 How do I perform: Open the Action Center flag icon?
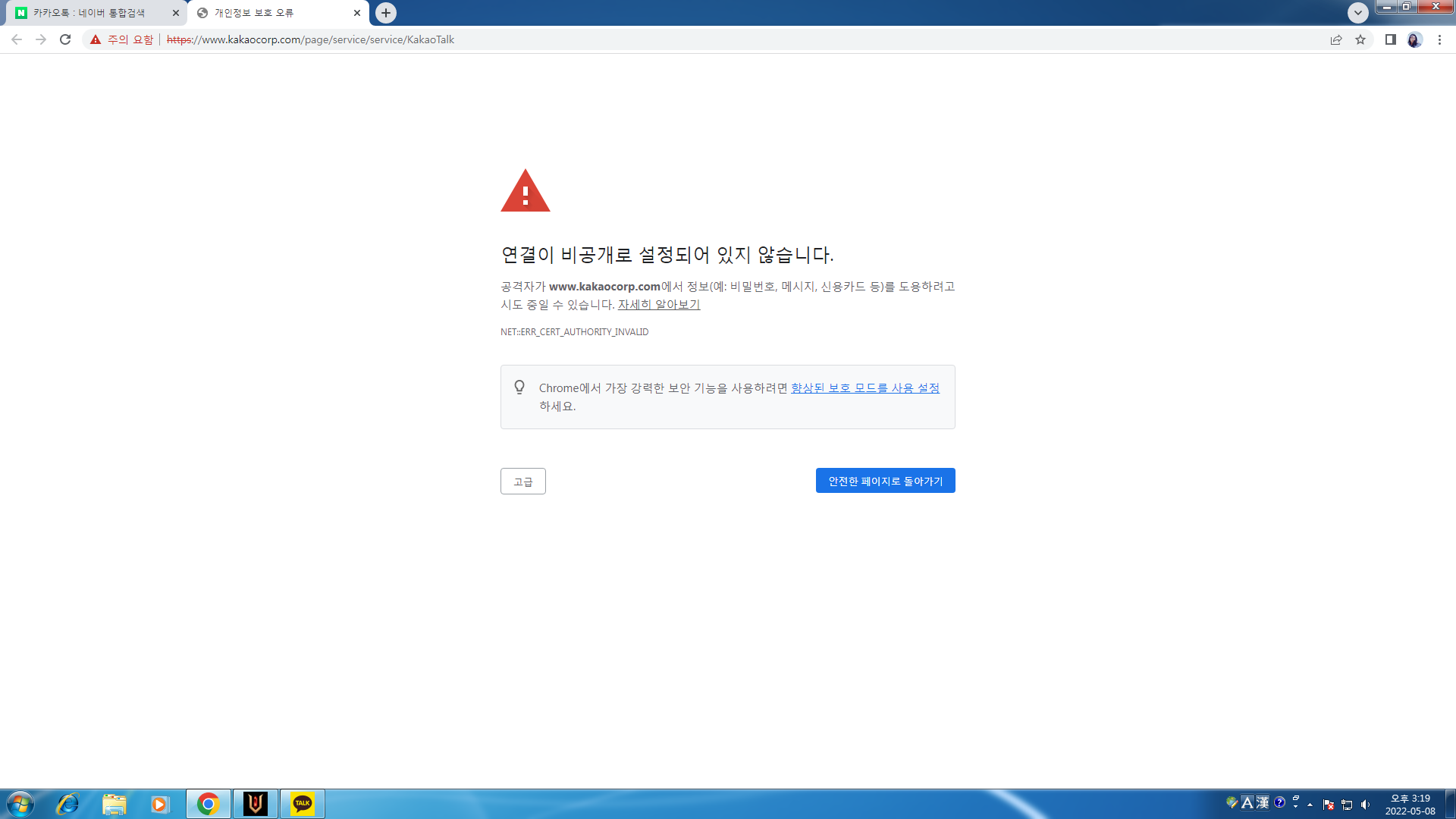(1329, 805)
